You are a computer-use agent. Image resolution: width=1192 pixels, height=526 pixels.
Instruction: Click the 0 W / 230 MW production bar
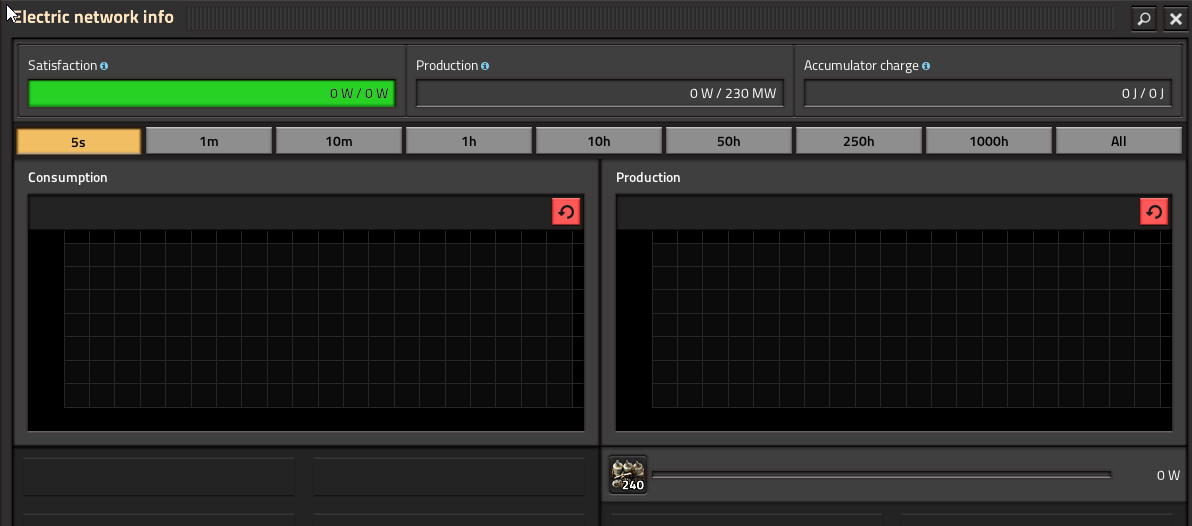599,94
